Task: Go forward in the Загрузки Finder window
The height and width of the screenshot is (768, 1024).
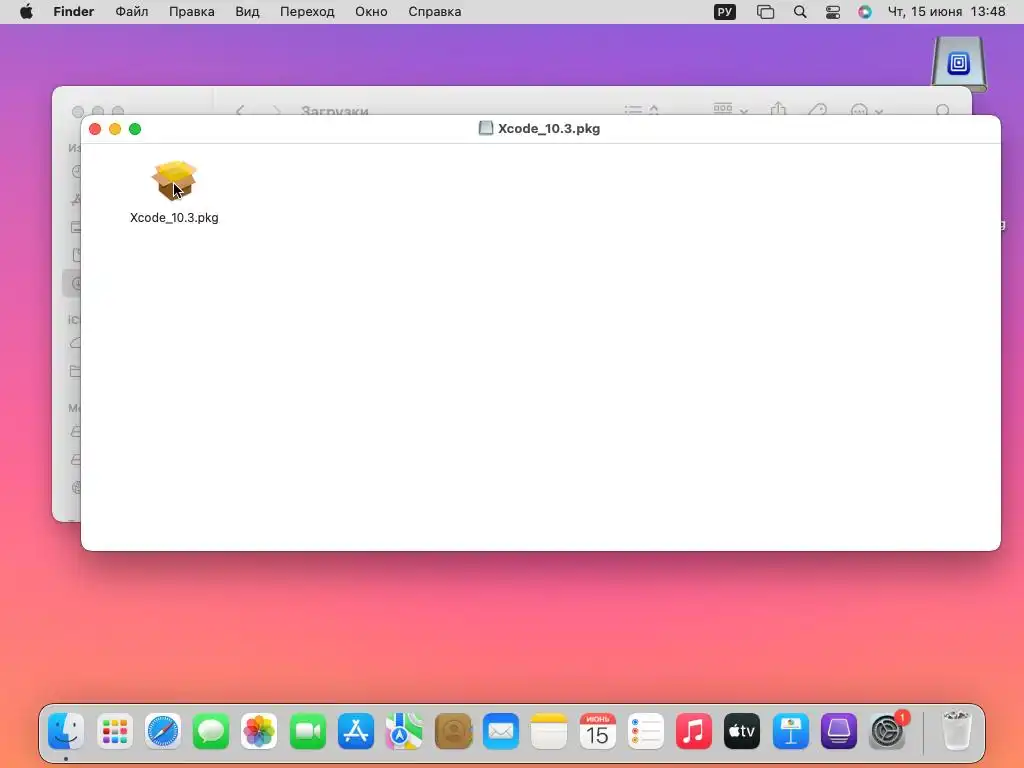Action: [x=276, y=110]
